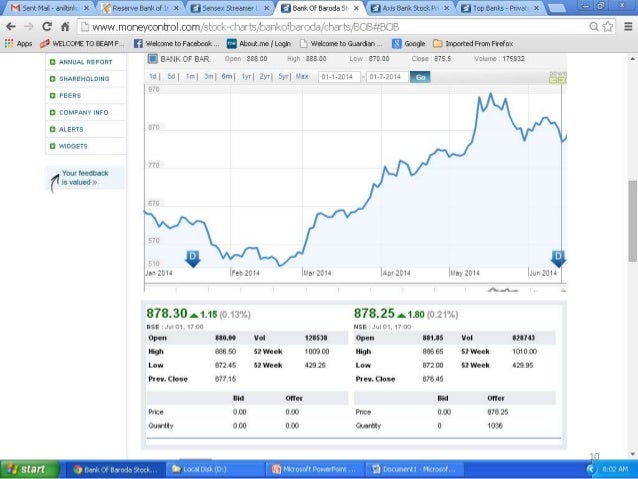The height and width of the screenshot is (479, 638).
Task: Click the address bar URL field
Action: pos(332,27)
